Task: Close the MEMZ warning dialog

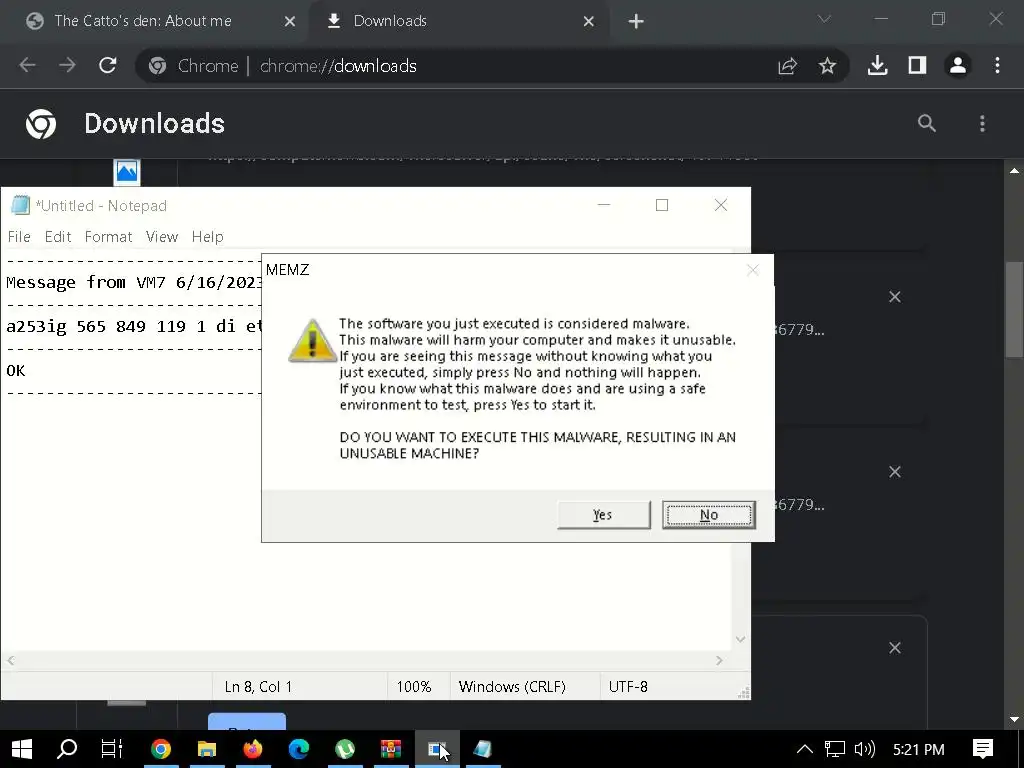Action: tap(752, 270)
